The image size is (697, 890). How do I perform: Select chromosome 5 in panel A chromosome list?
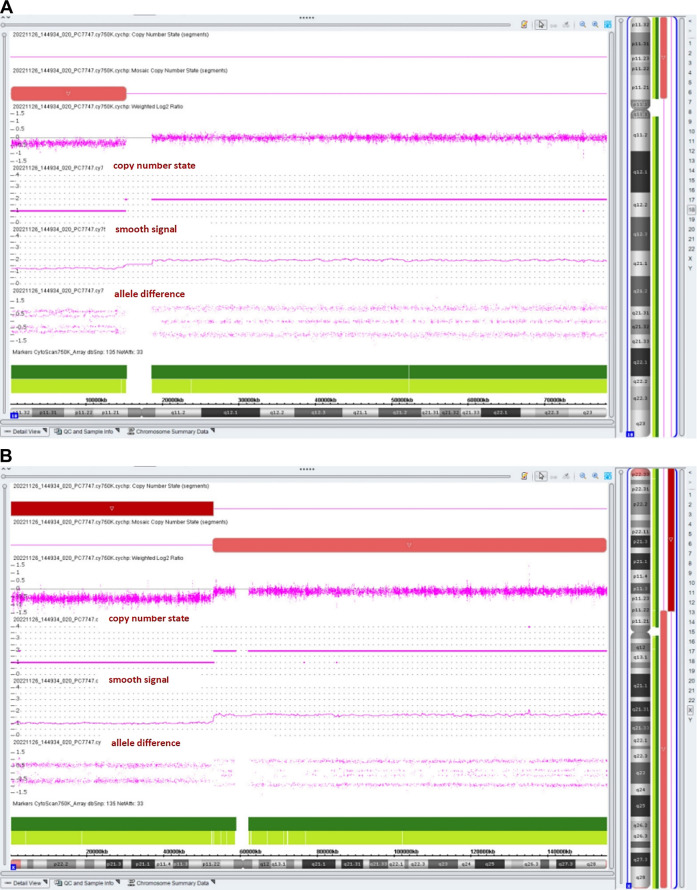coord(690,82)
